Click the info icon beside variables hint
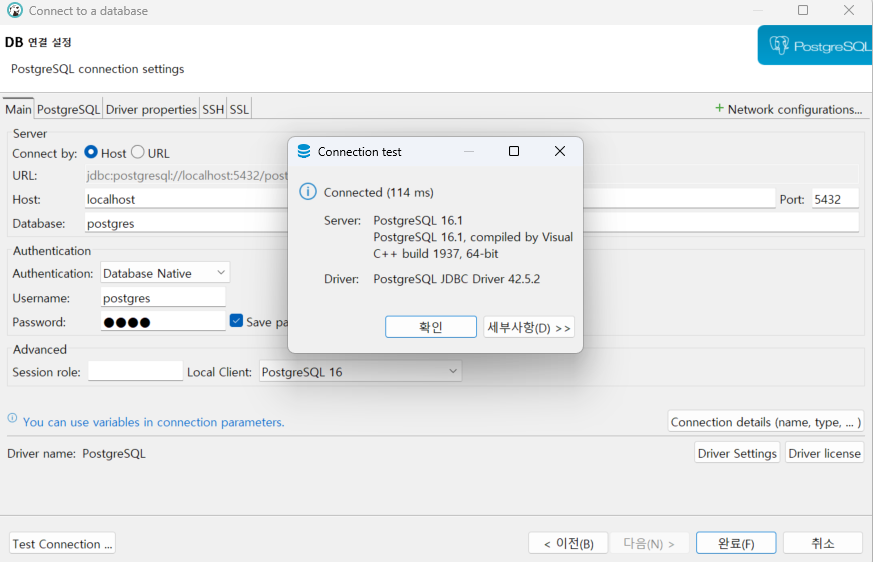The width and height of the screenshot is (873, 562). tap(12, 418)
